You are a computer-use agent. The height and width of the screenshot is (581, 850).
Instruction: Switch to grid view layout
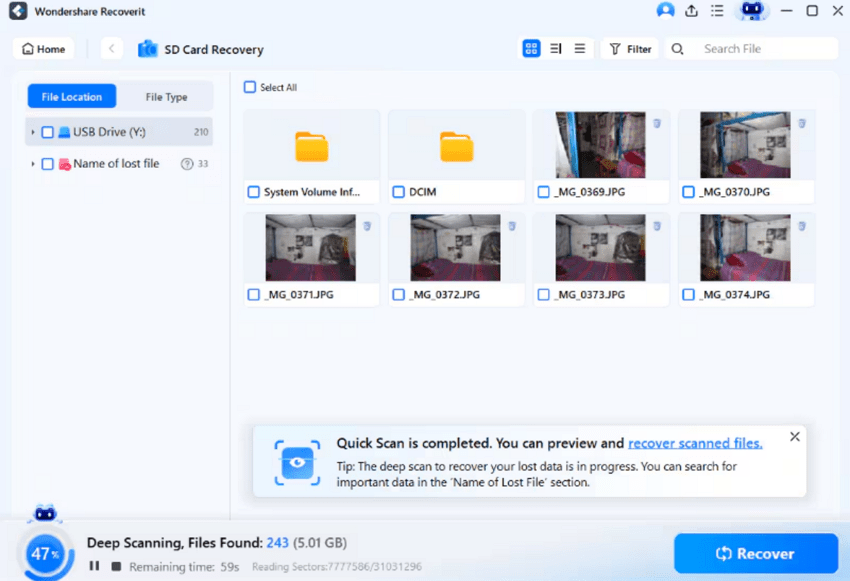point(531,48)
